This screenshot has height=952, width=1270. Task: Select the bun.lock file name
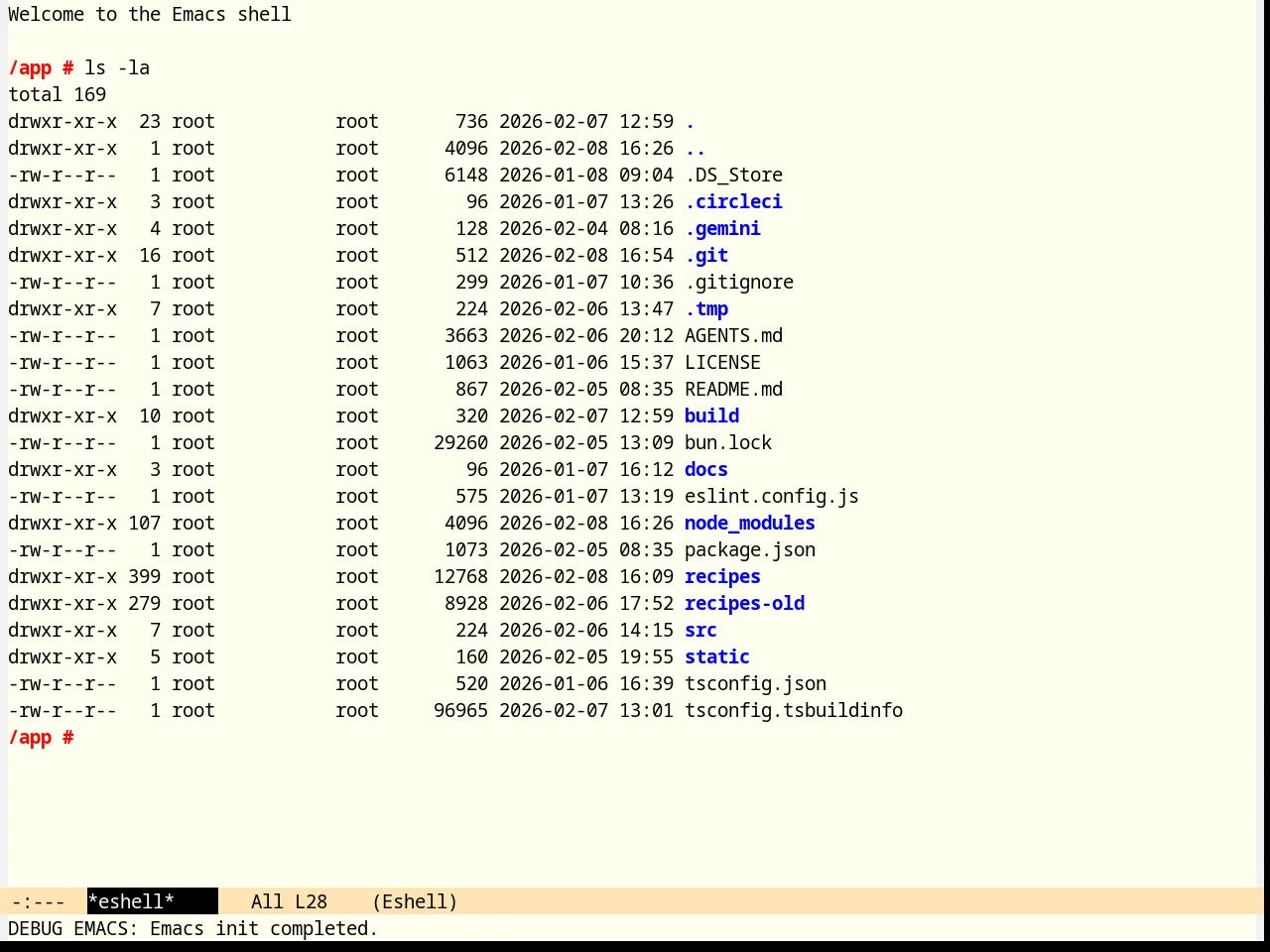(728, 443)
